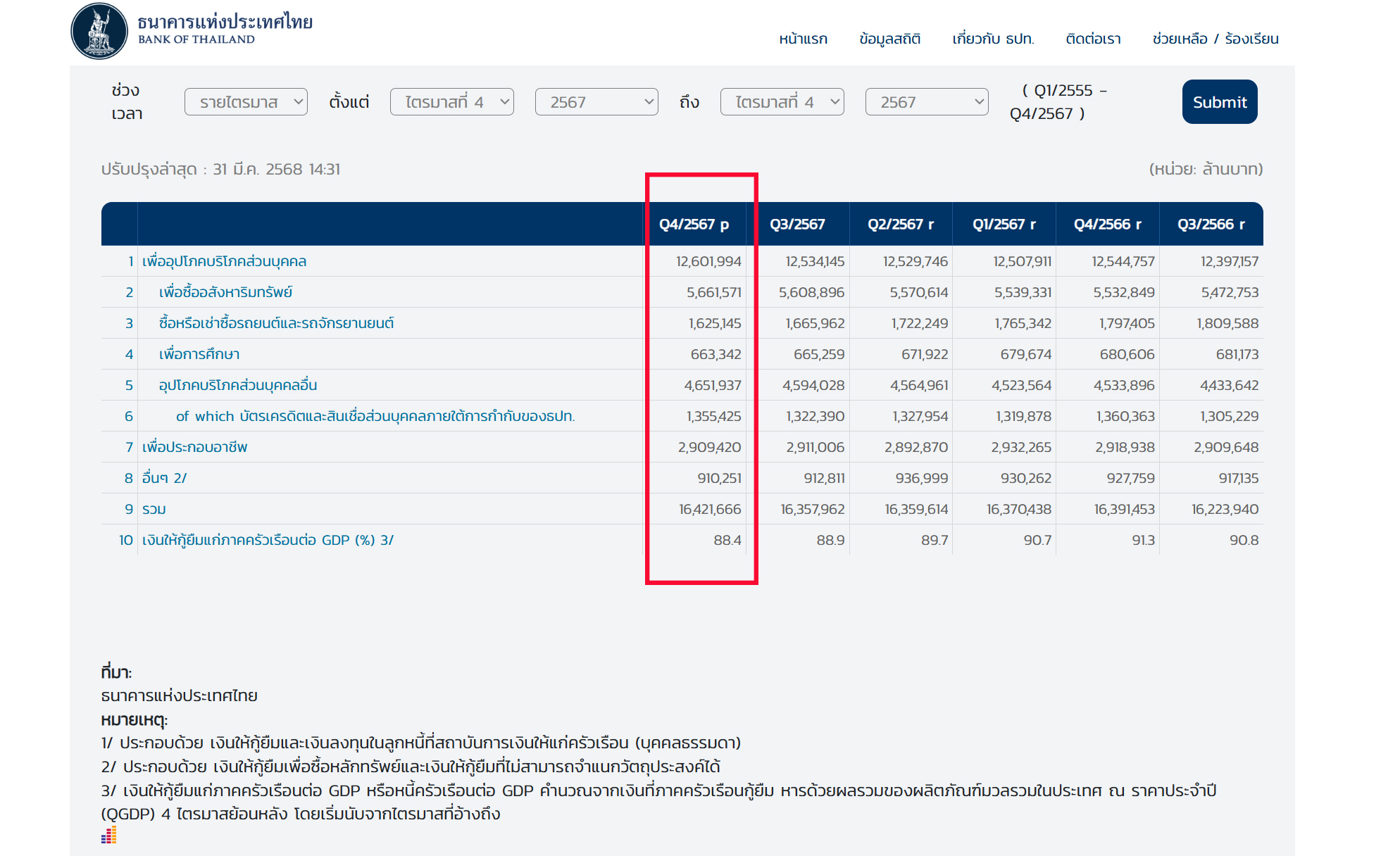The height and width of the screenshot is (856, 1400).
Task: Open the เกี่ยวกับ ธปท. menu
Action: point(993,39)
